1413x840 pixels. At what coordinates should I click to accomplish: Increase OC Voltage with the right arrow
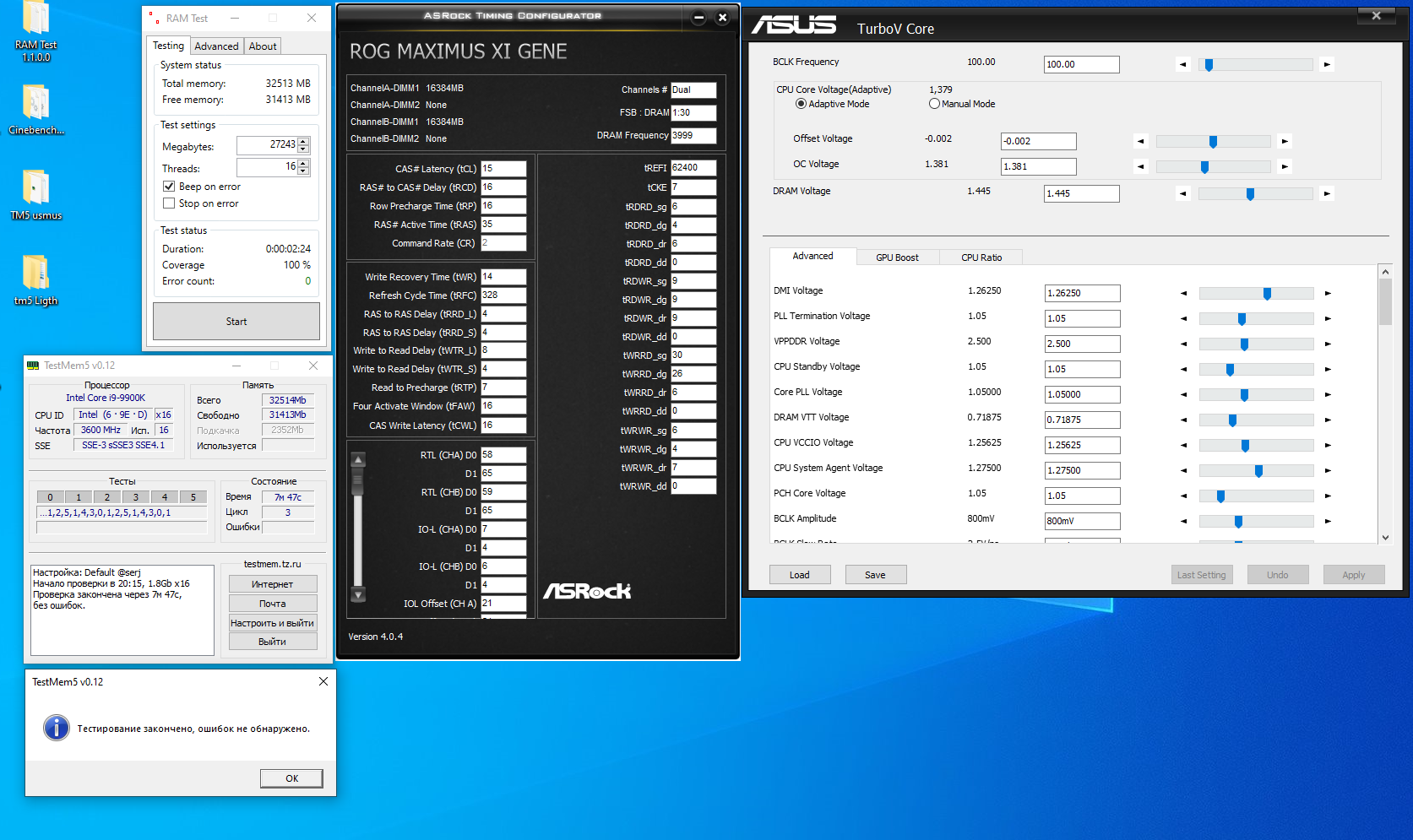(x=1285, y=166)
